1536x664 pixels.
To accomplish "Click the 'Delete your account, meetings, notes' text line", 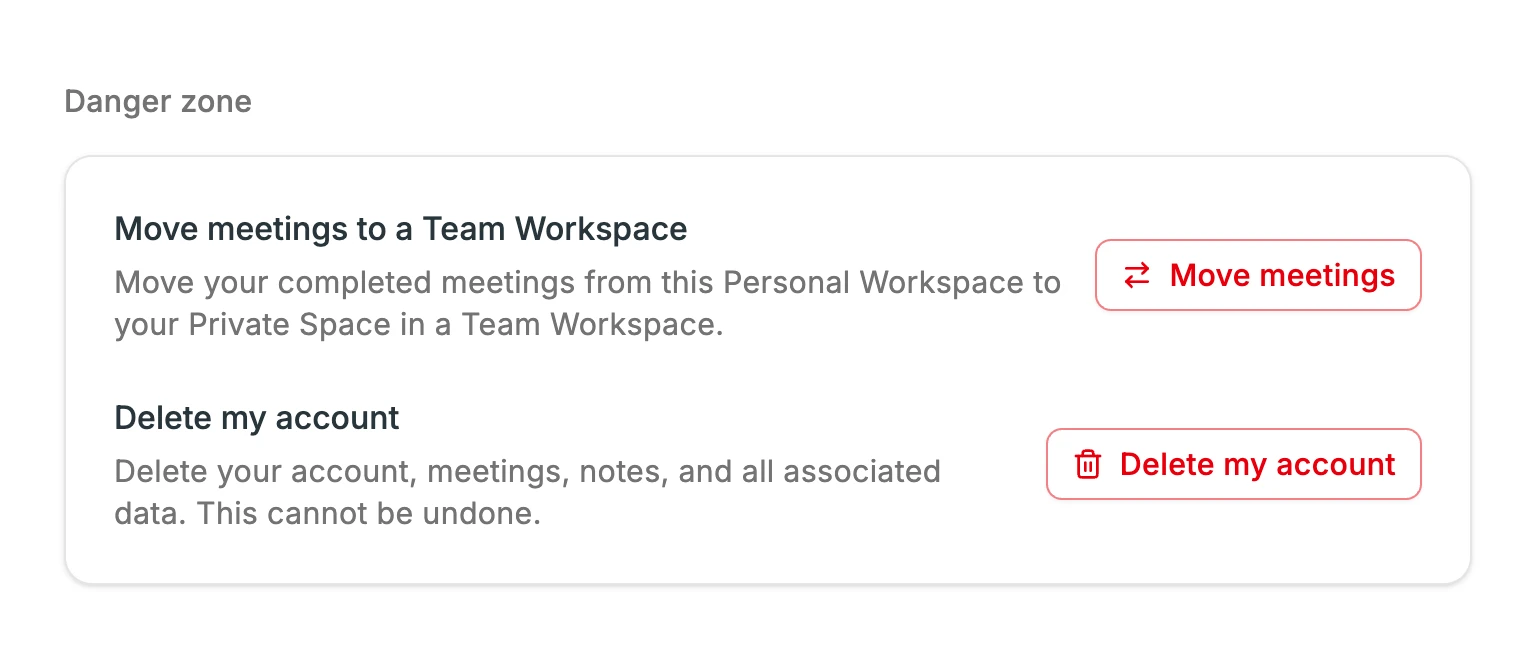I will pyautogui.click(x=528, y=471).
